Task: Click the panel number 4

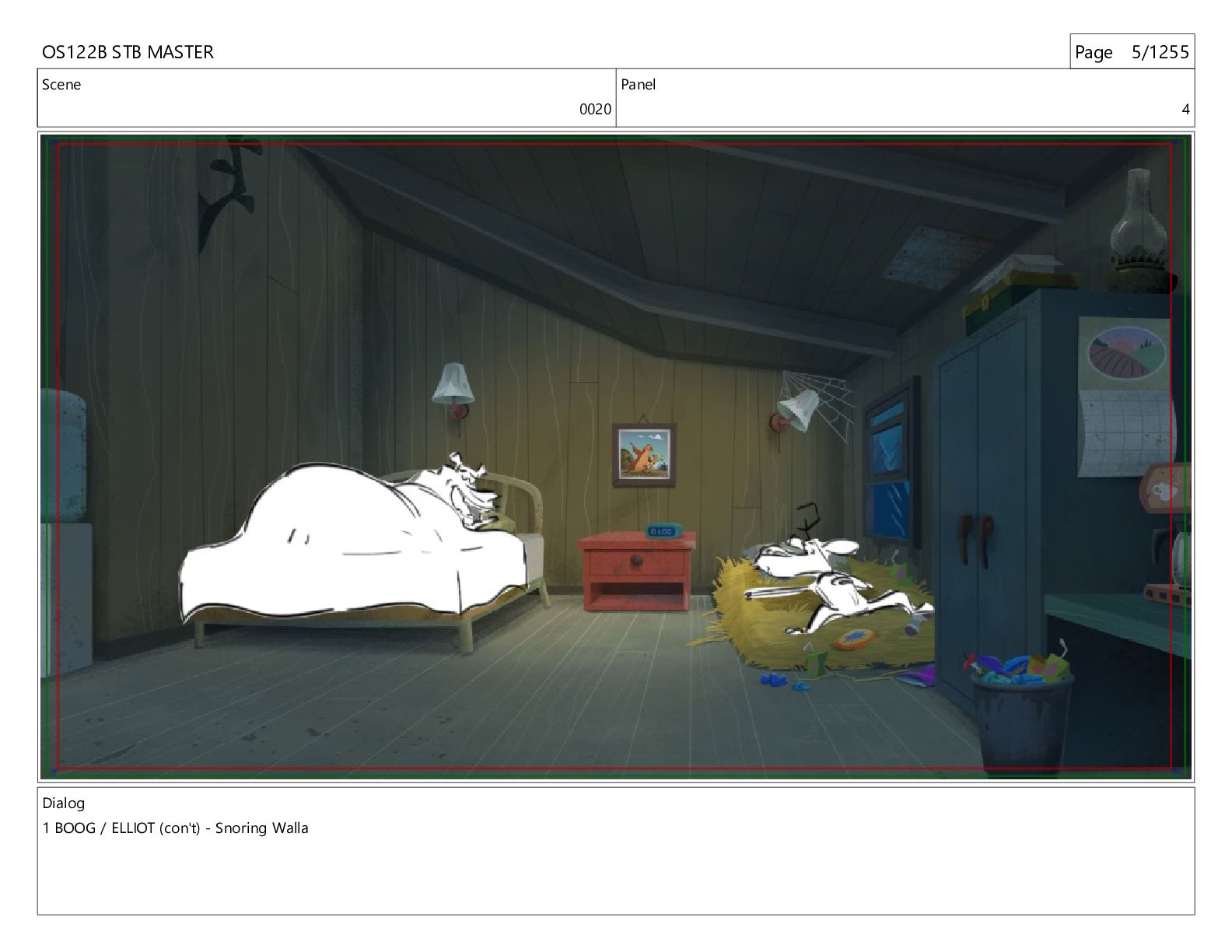Action: point(1185,110)
